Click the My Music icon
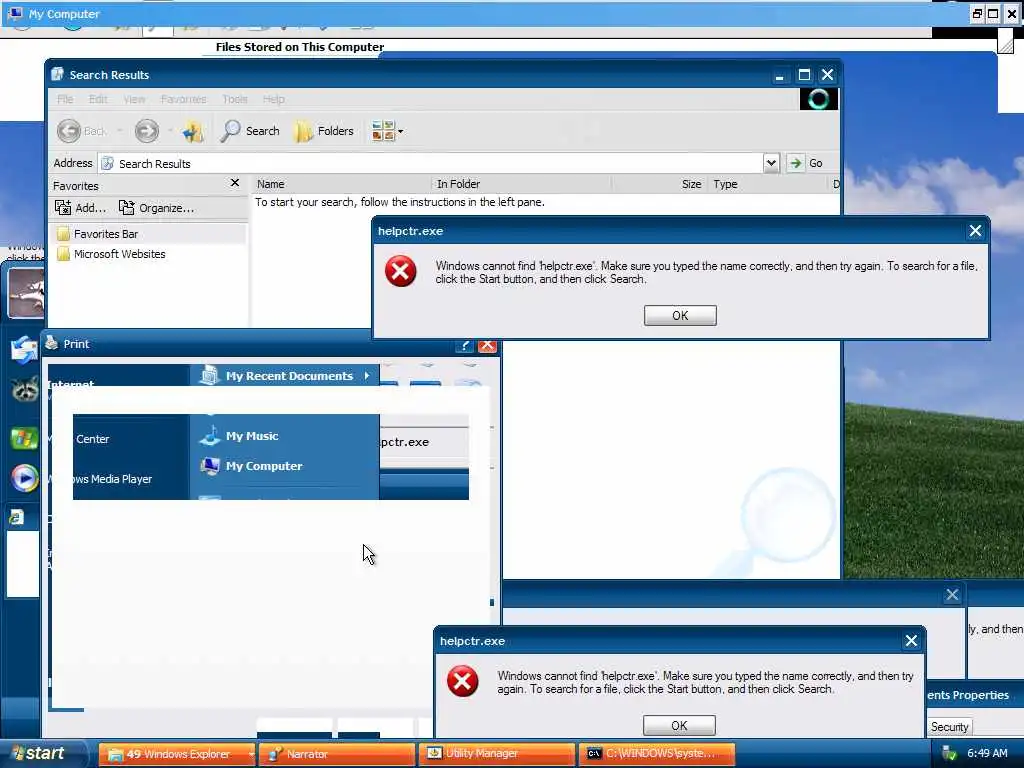The width and height of the screenshot is (1024, 768). (x=210, y=435)
